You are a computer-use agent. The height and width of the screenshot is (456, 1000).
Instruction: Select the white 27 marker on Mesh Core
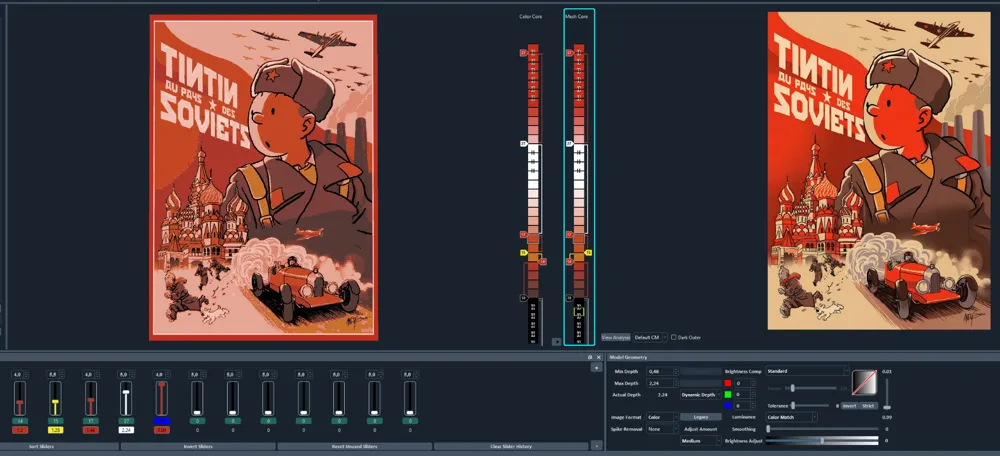pos(569,144)
